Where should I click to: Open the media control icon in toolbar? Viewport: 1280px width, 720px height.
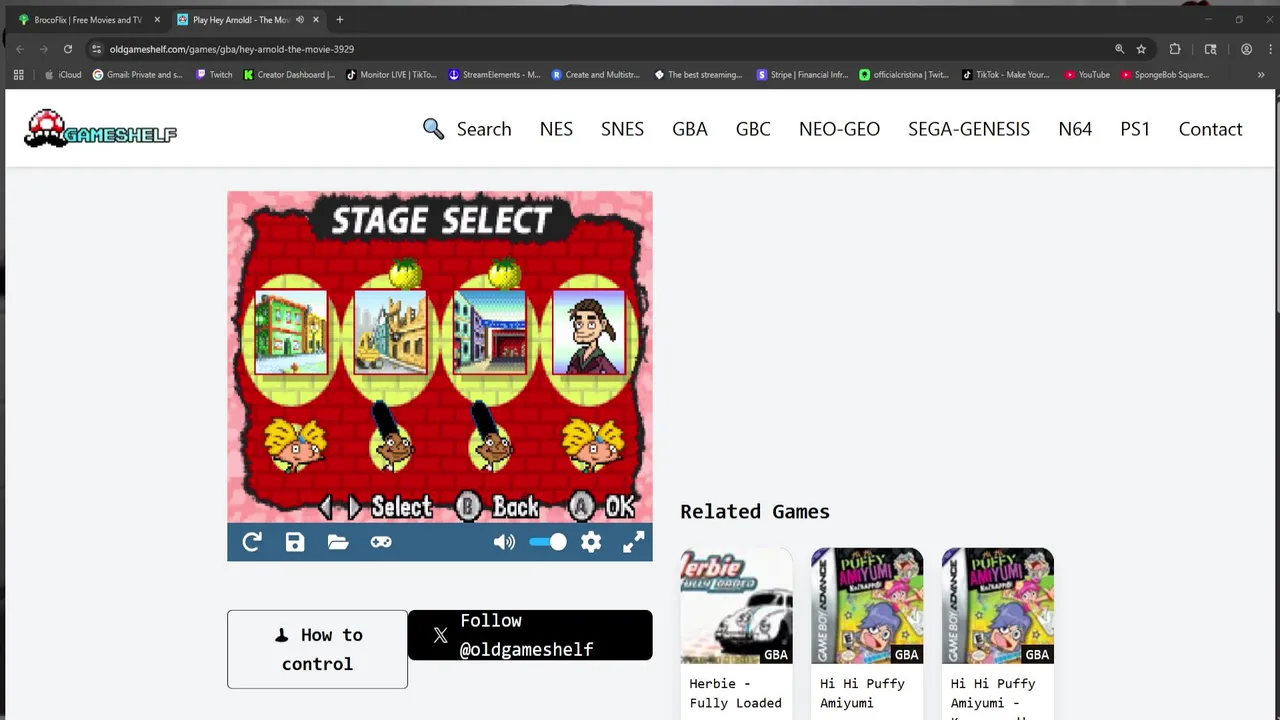[x=1210, y=49]
